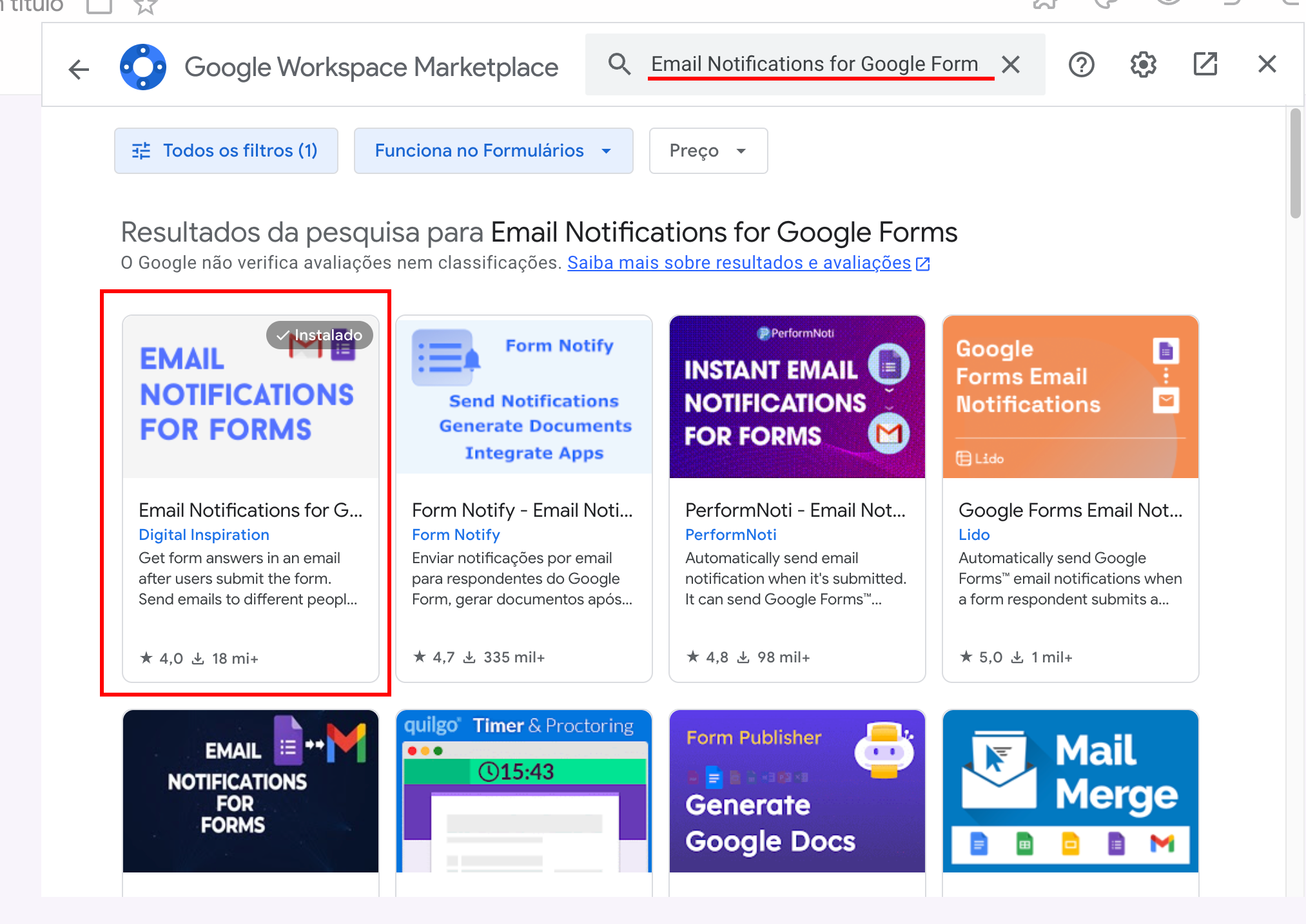
Task: Click the back arrow in Marketplace header
Action: pyautogui.click(x=79, y=68)
